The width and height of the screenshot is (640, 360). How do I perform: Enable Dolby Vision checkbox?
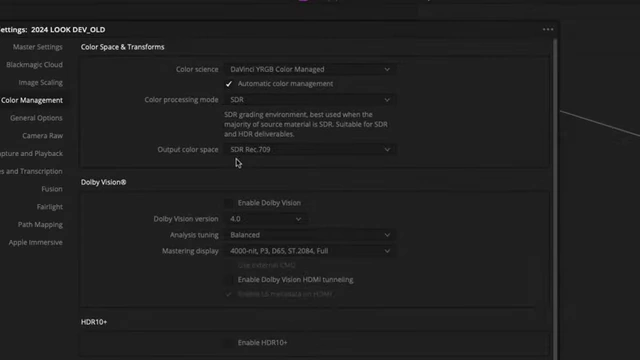(229, 203)
